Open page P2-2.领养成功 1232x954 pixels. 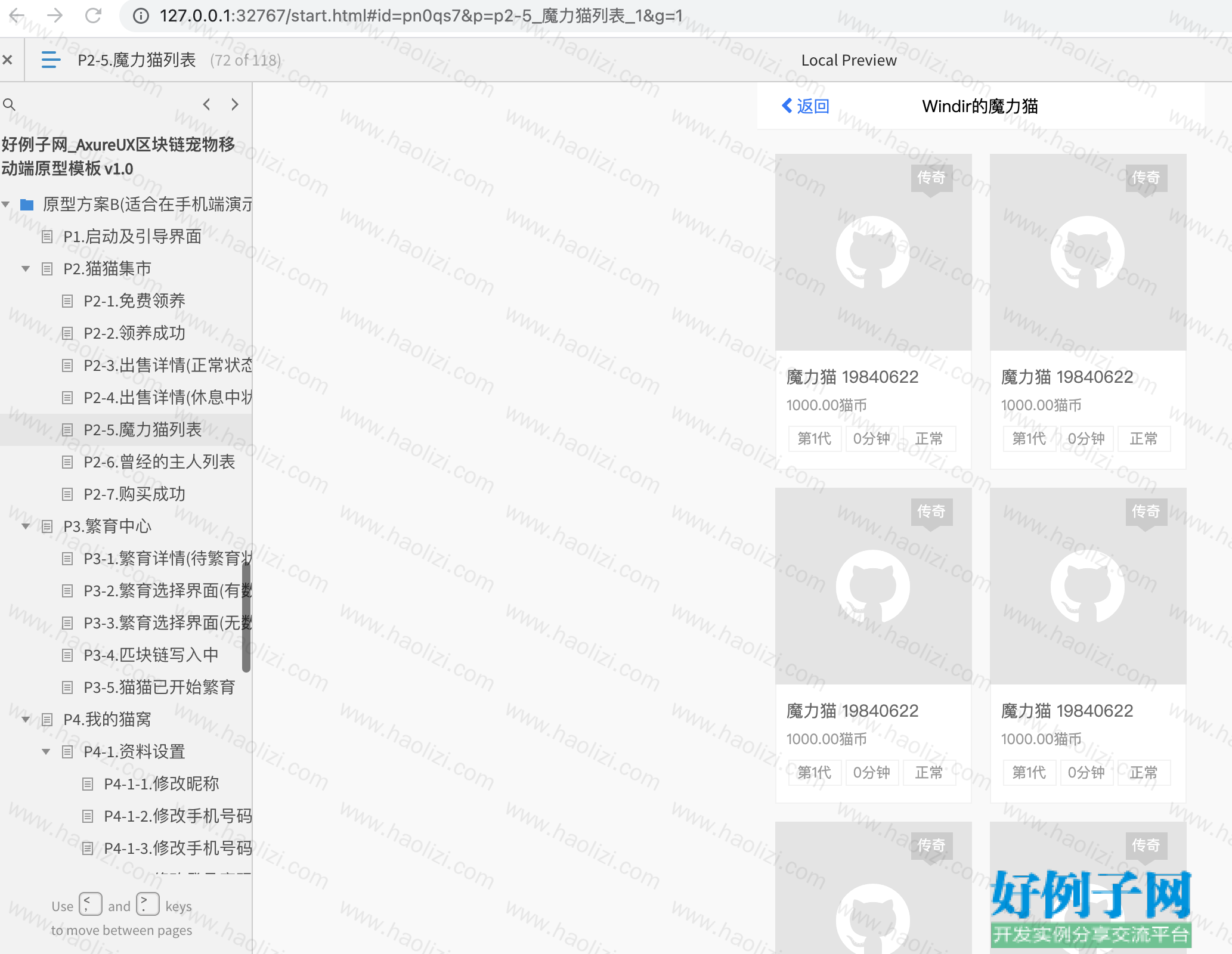(x=135, y=333)
